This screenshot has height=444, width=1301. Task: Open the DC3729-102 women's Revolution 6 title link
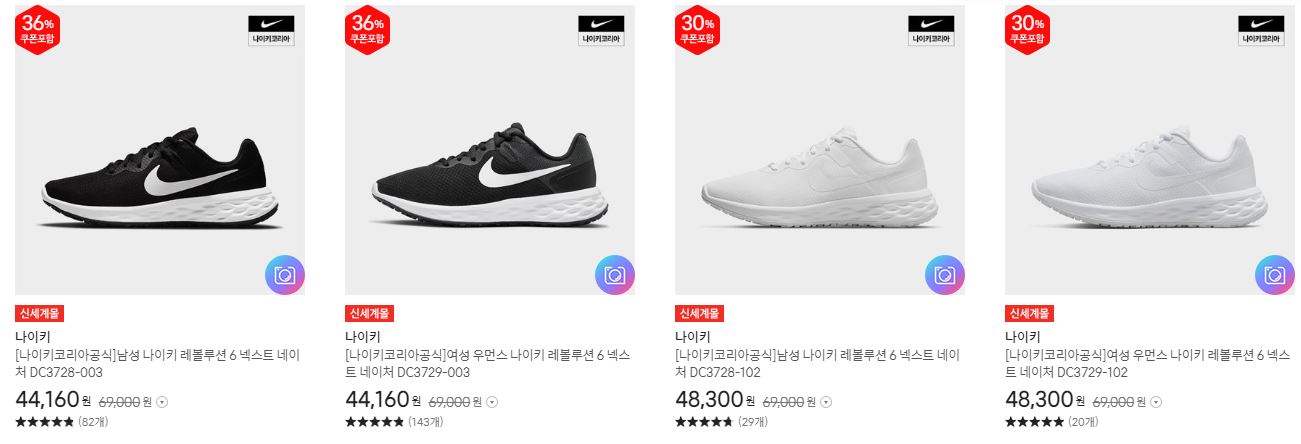tap(1148, 363)
